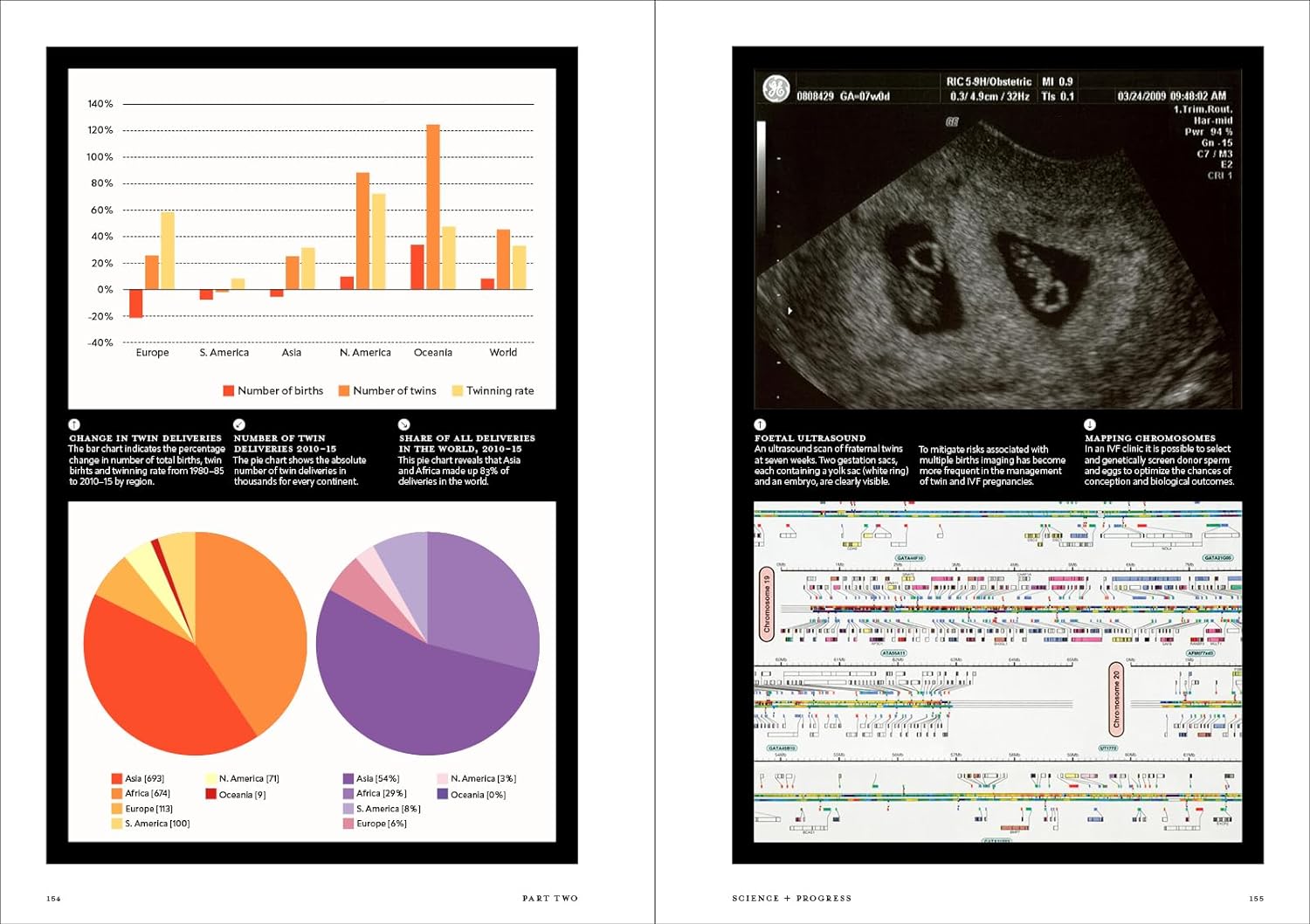Click the negative Europe births bar
Image resolution: width=1310 pixels, height=924 pixels.
point(136,303)
